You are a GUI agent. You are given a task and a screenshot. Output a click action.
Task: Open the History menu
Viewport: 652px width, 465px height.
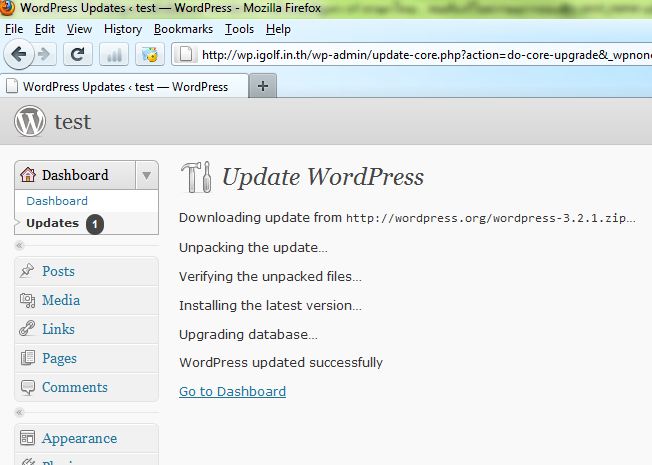123,29
